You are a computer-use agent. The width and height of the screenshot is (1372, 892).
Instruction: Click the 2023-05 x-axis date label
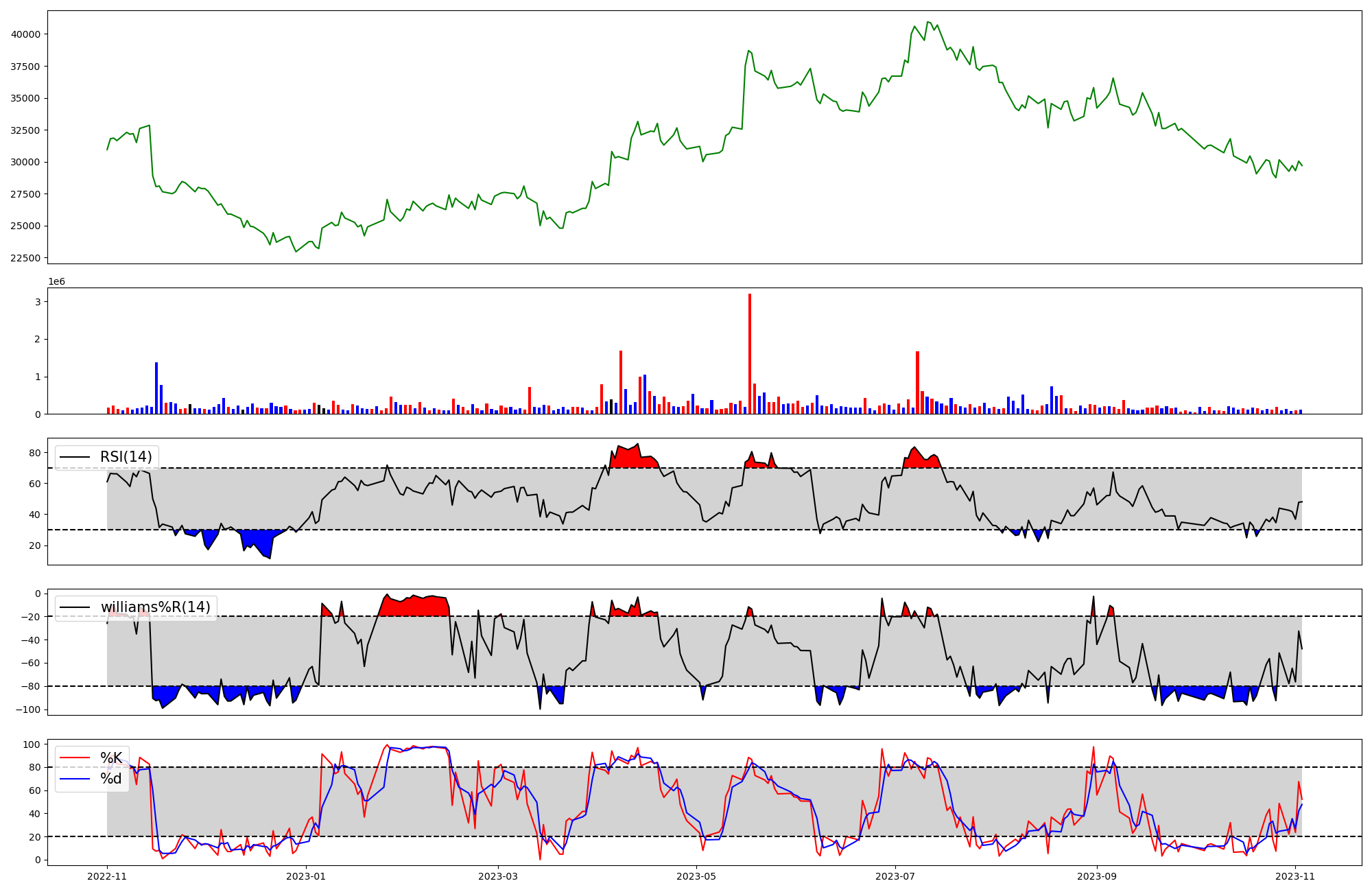pyautogui.click(x=696, y=876)
